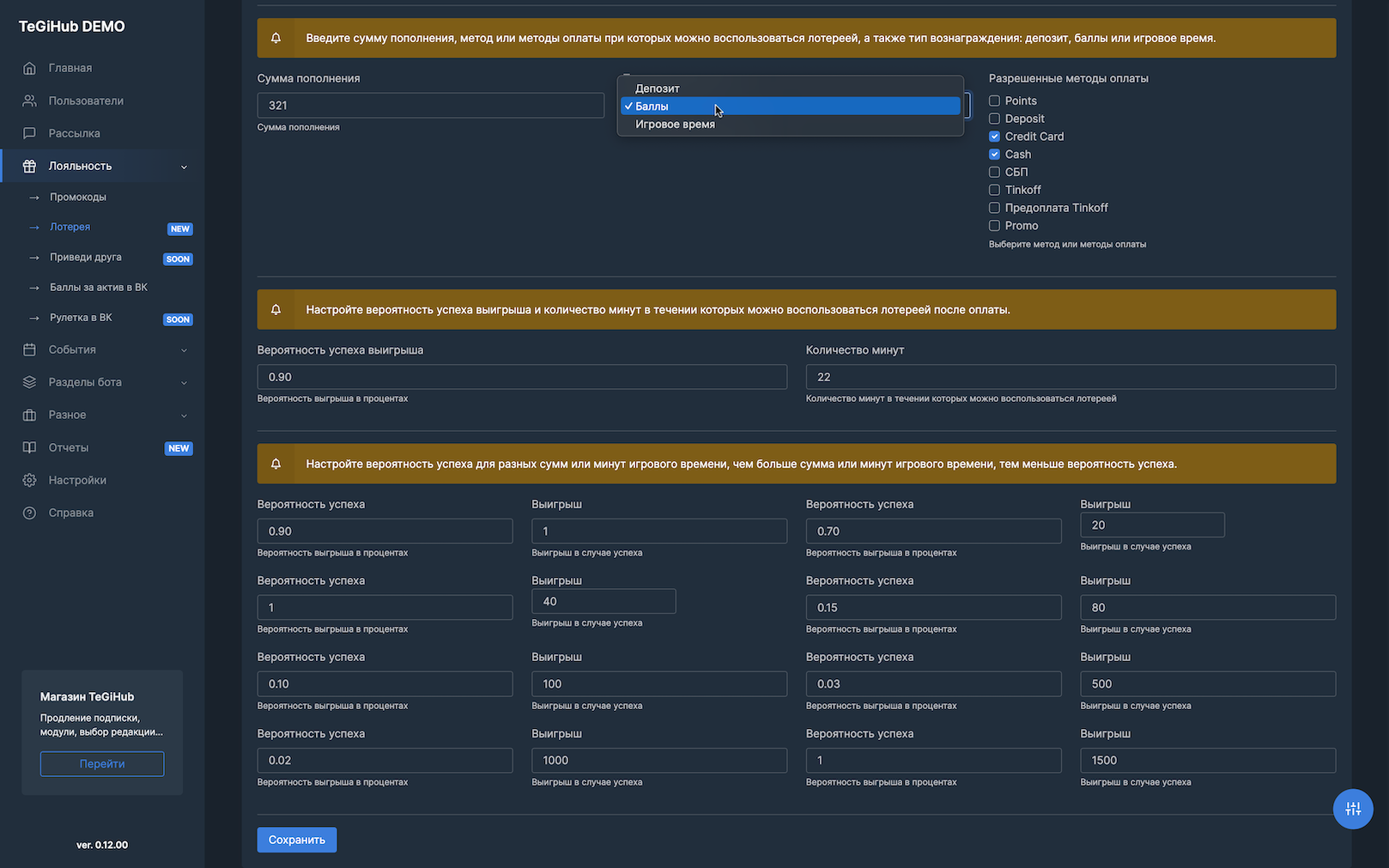
Task: Enable the Points payment method checkbox
Action: (994, 100)
